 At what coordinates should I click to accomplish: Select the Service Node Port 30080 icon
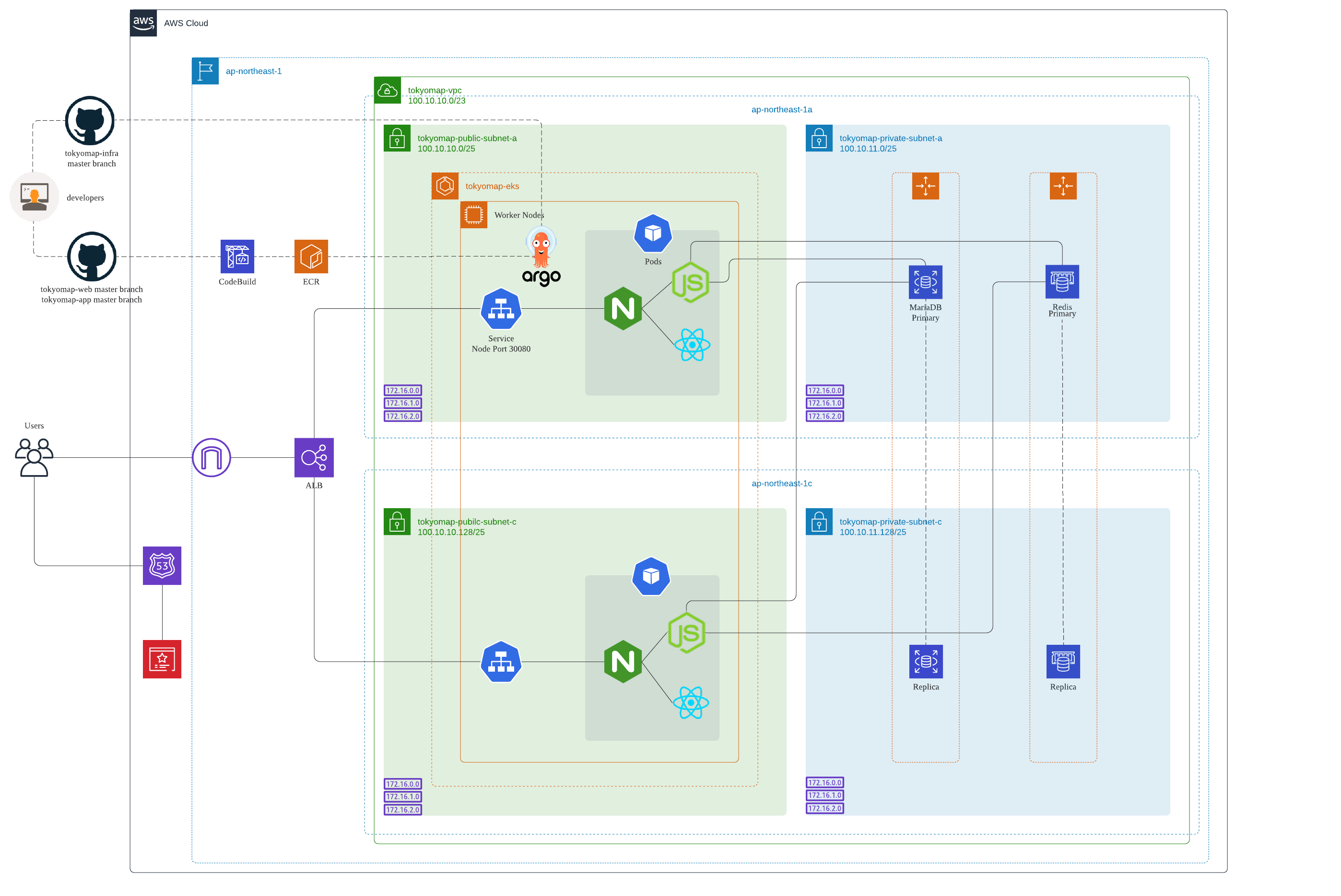tap(501, 310)
